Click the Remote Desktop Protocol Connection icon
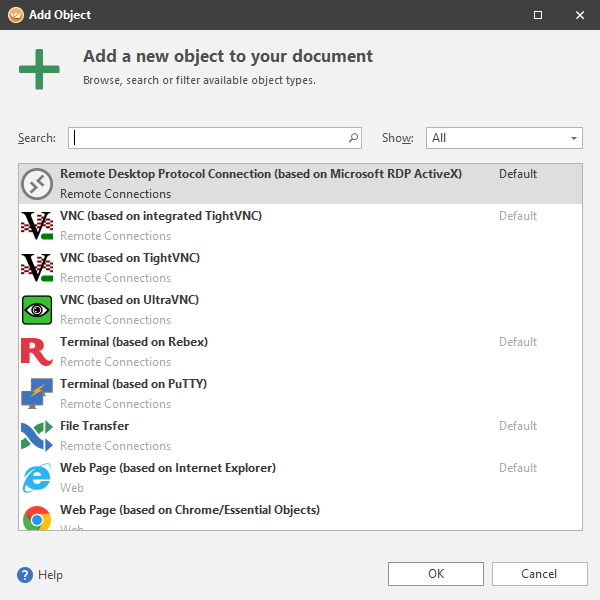 (x=37, y=184)
